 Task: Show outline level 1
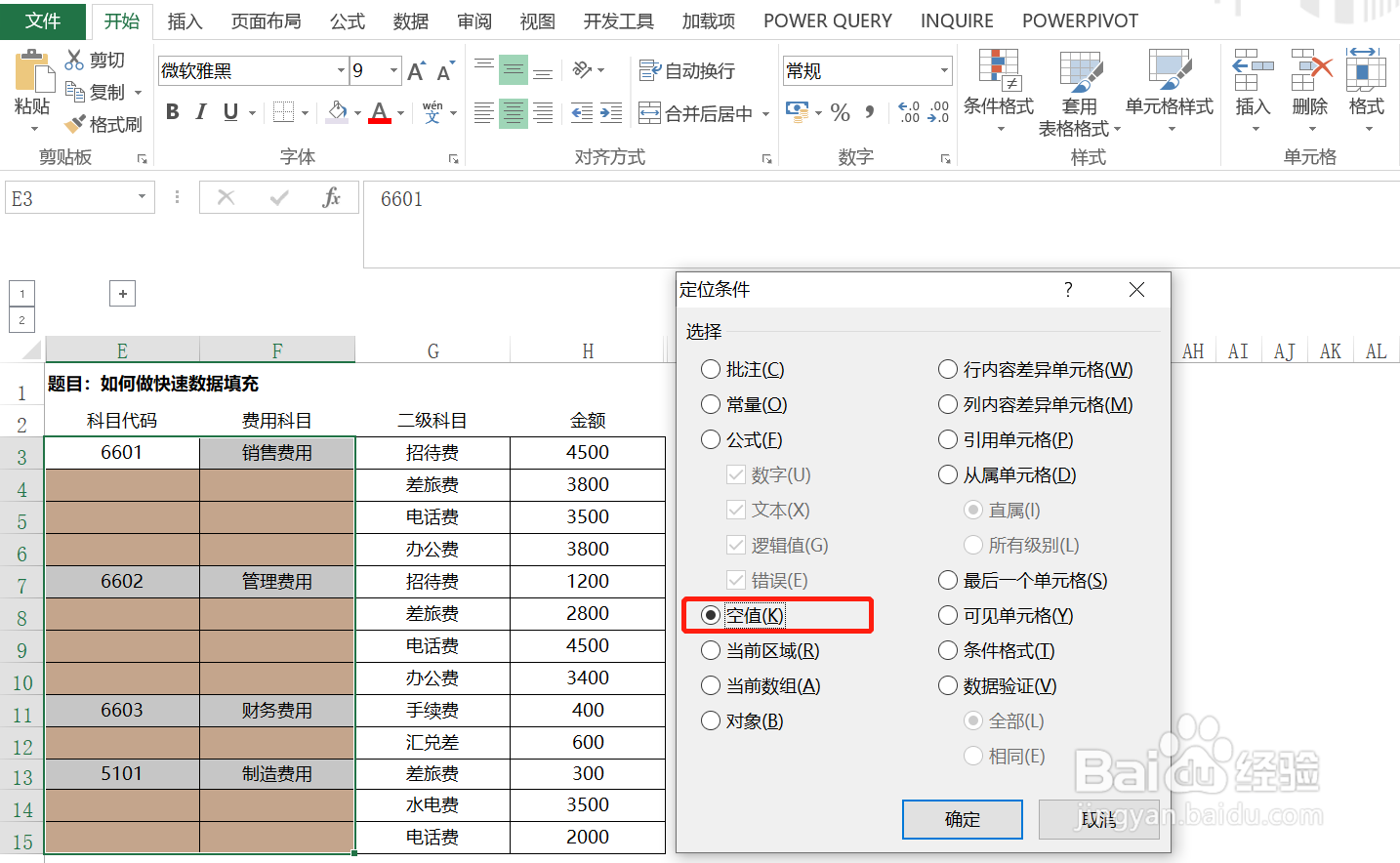[21, 293]
